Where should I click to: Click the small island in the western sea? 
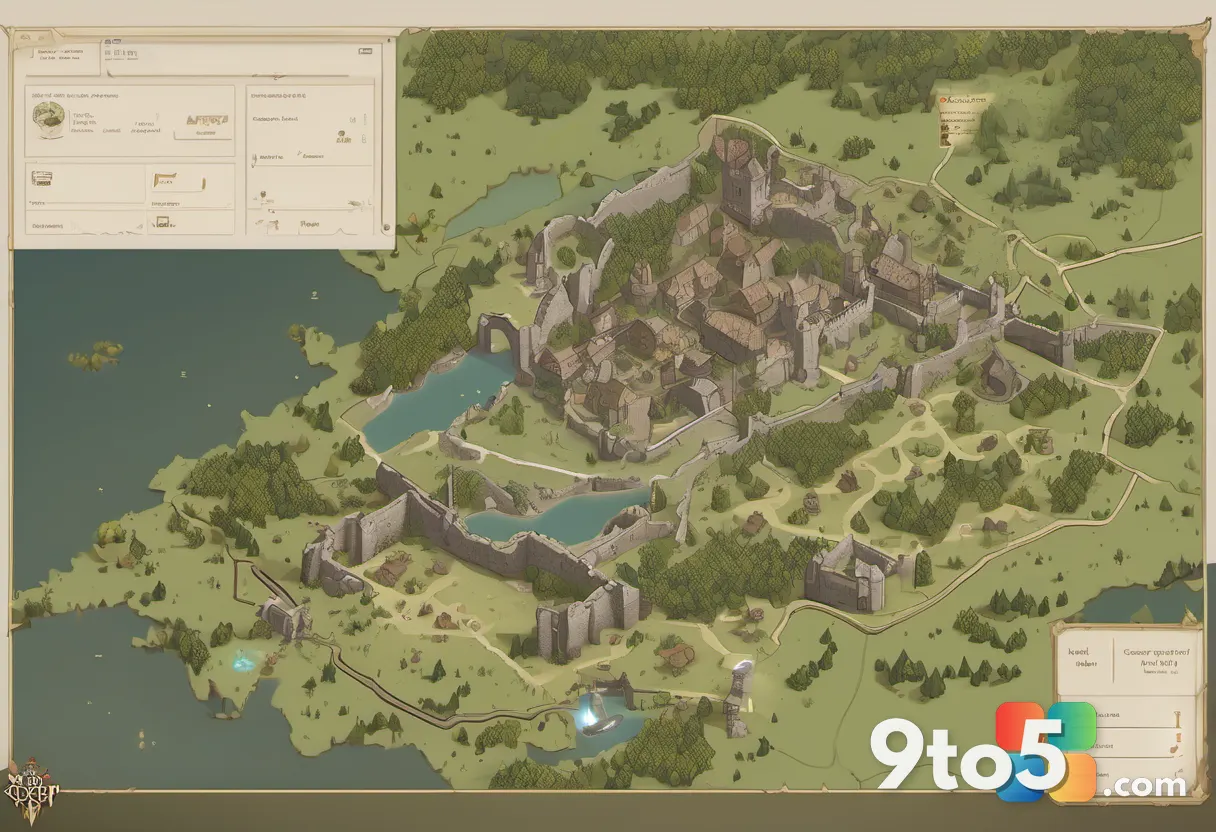click(x=96, y=355)
